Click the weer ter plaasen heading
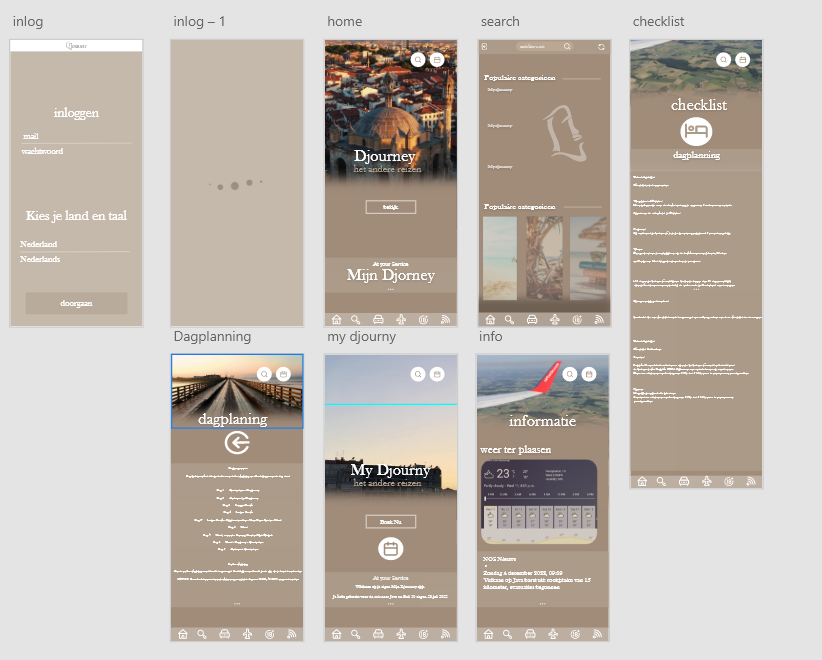Image resolution: width=822 pixels, height=660 pixels. tap(515, 450)
